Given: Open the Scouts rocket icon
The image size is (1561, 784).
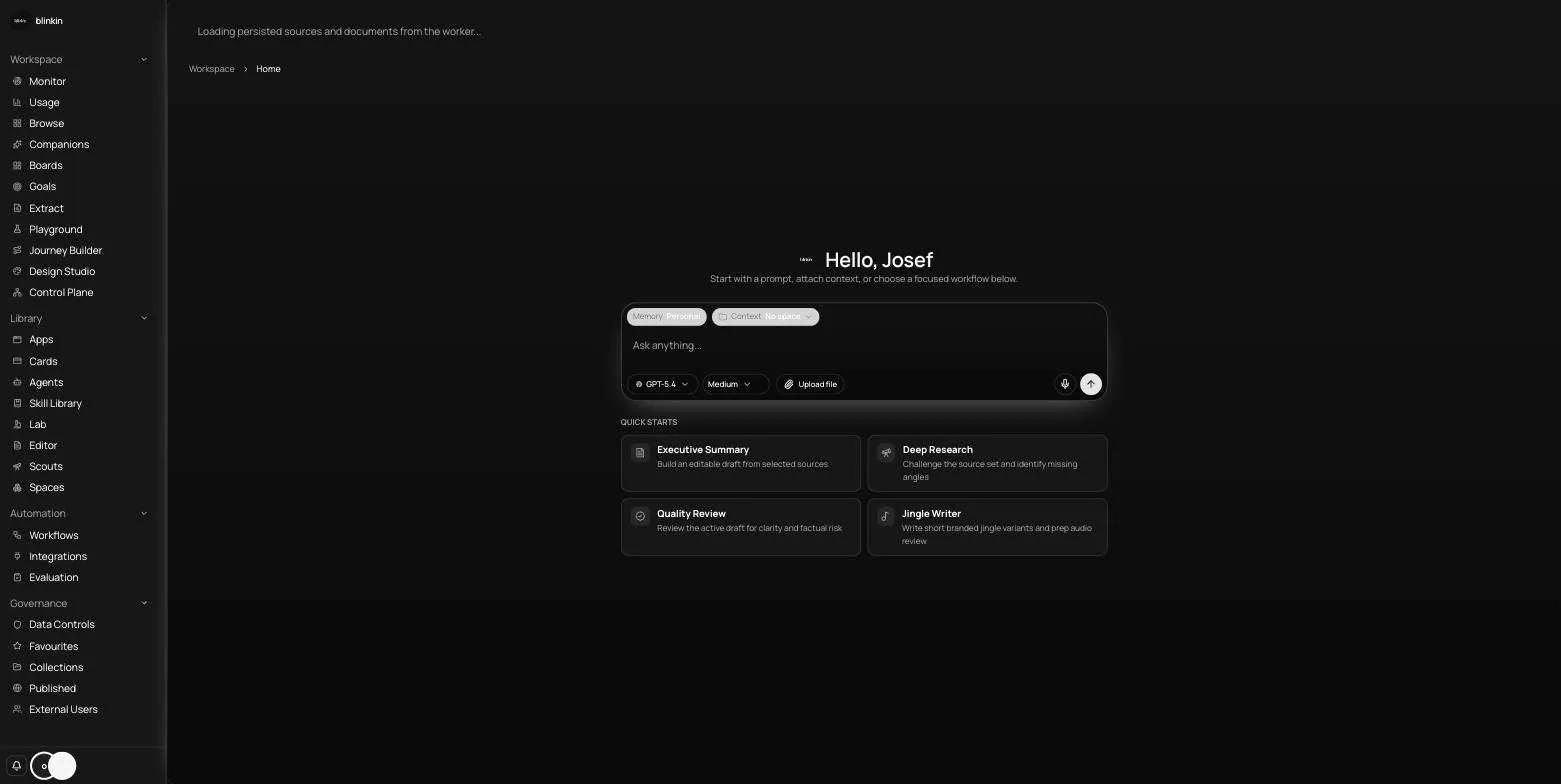Looking at the screenshot, I should click(17, 466).
